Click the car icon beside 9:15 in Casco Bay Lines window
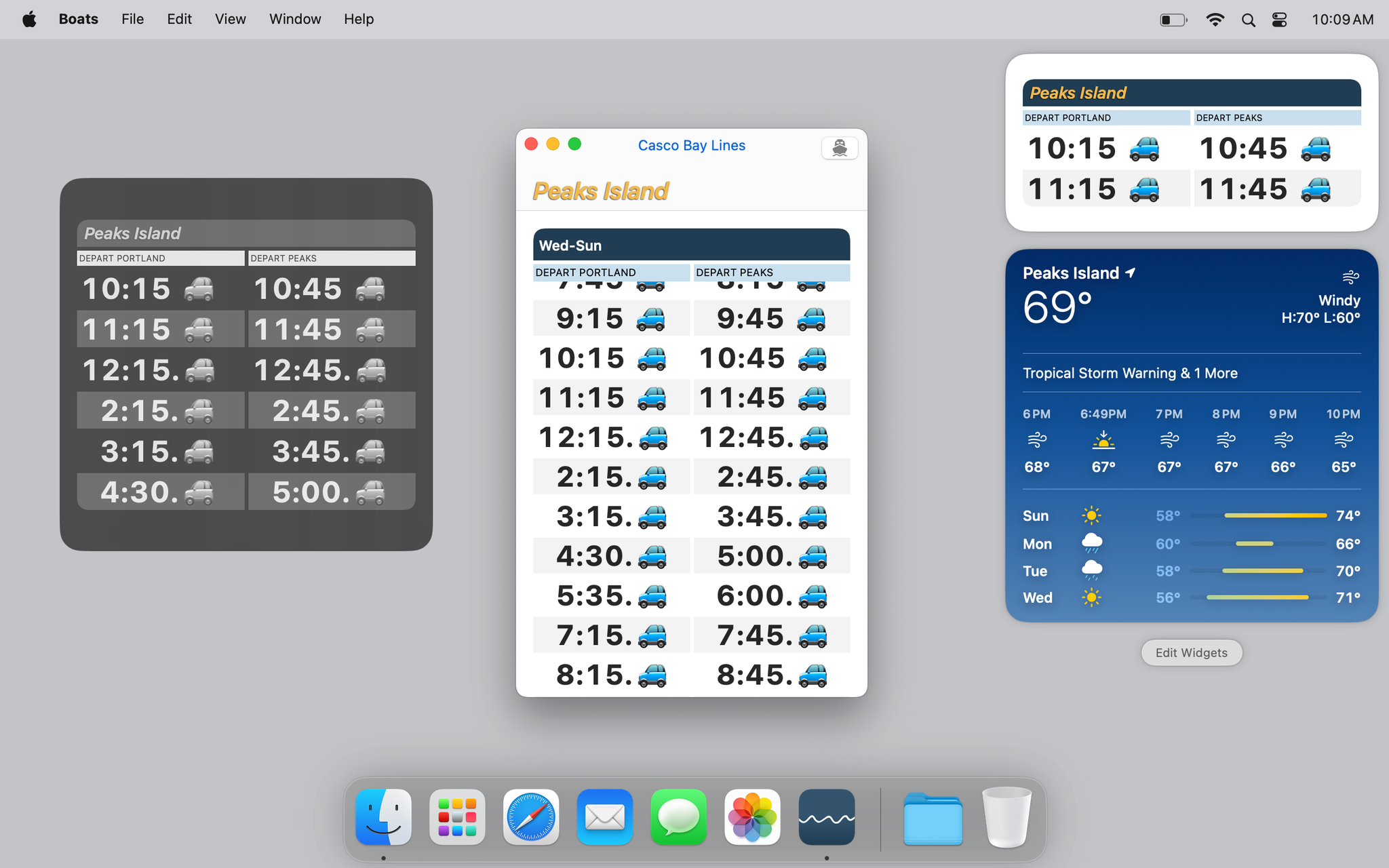Viewport: 1389px width, 868px height. [650, 319]
